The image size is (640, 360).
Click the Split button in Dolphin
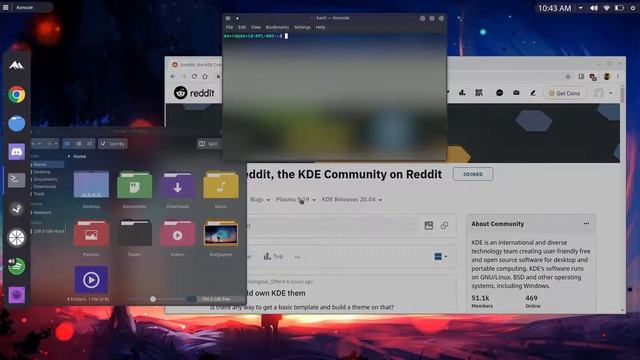click(x=209, y=144)
